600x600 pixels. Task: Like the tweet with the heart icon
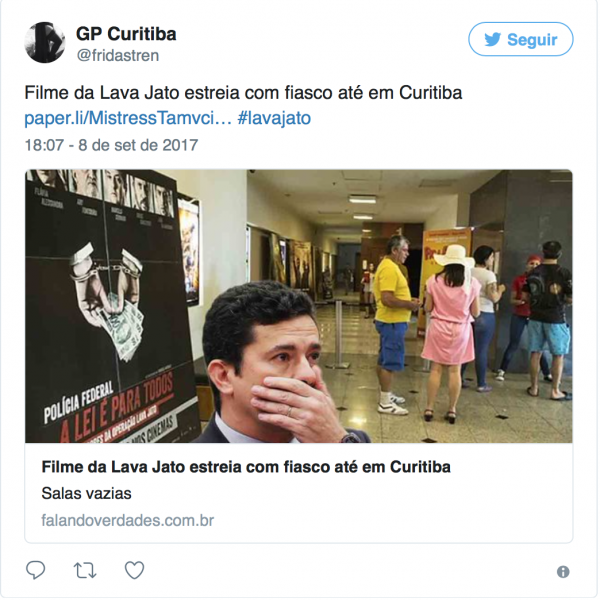click(134, 570)
